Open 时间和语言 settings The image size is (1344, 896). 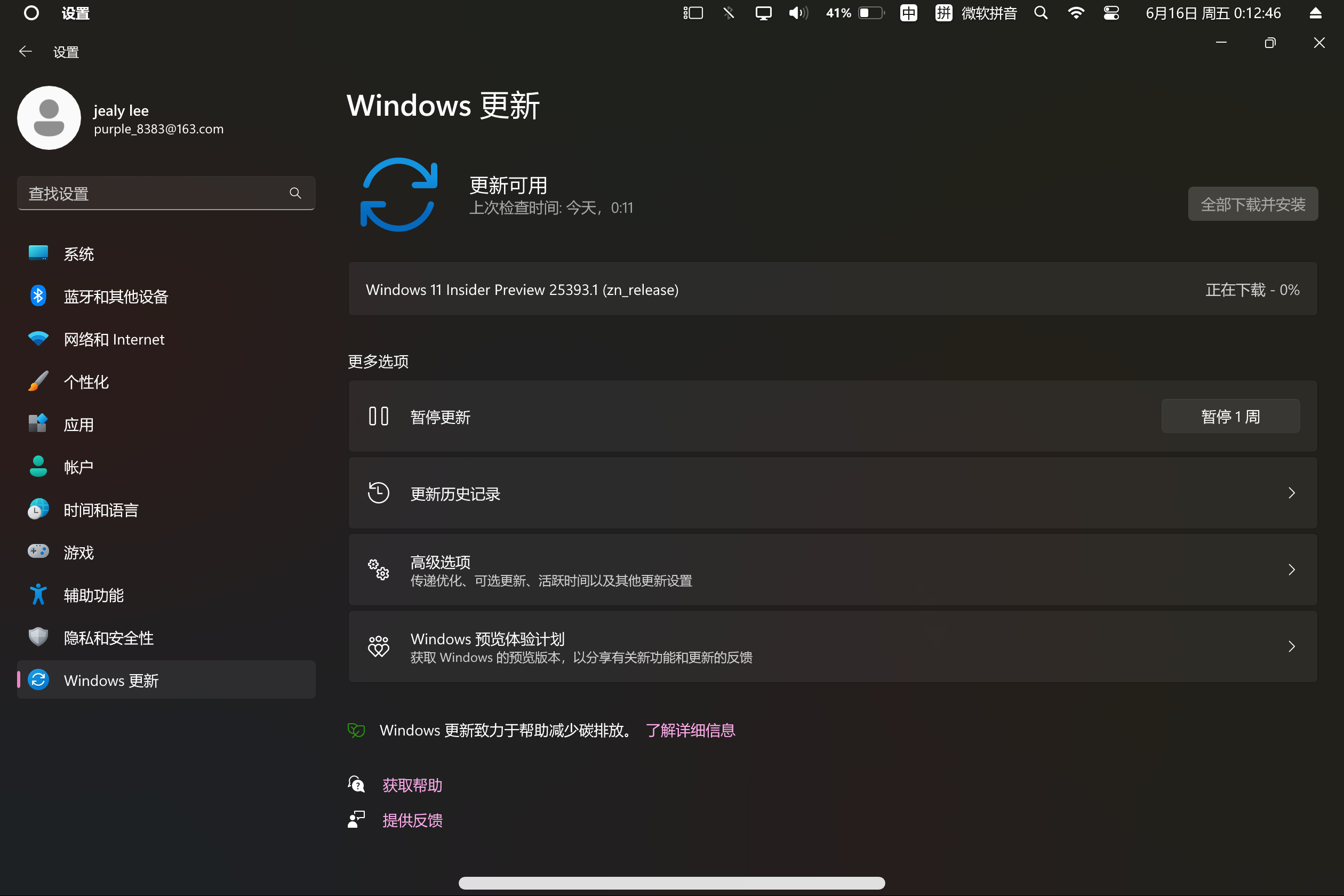(x=166, y=510)
